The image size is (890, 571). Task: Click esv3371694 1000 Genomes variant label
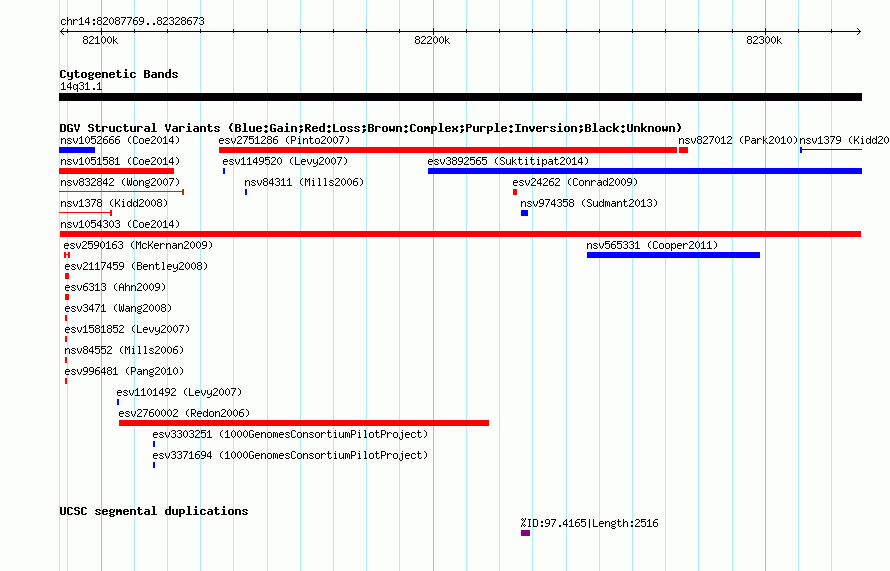coord(290,455)
